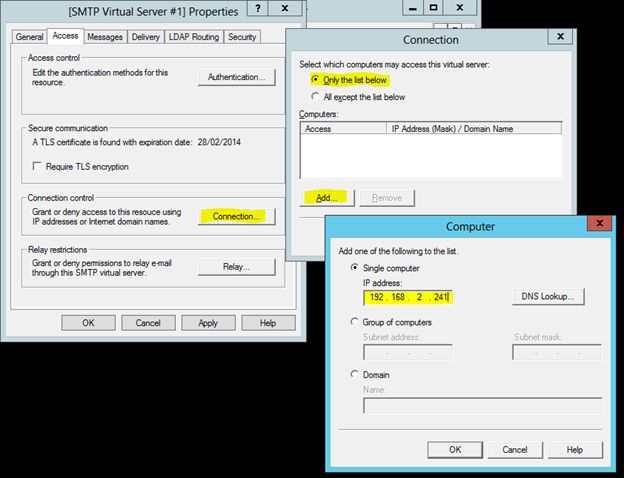Open the Connection control settings

[x=236, y=217]
